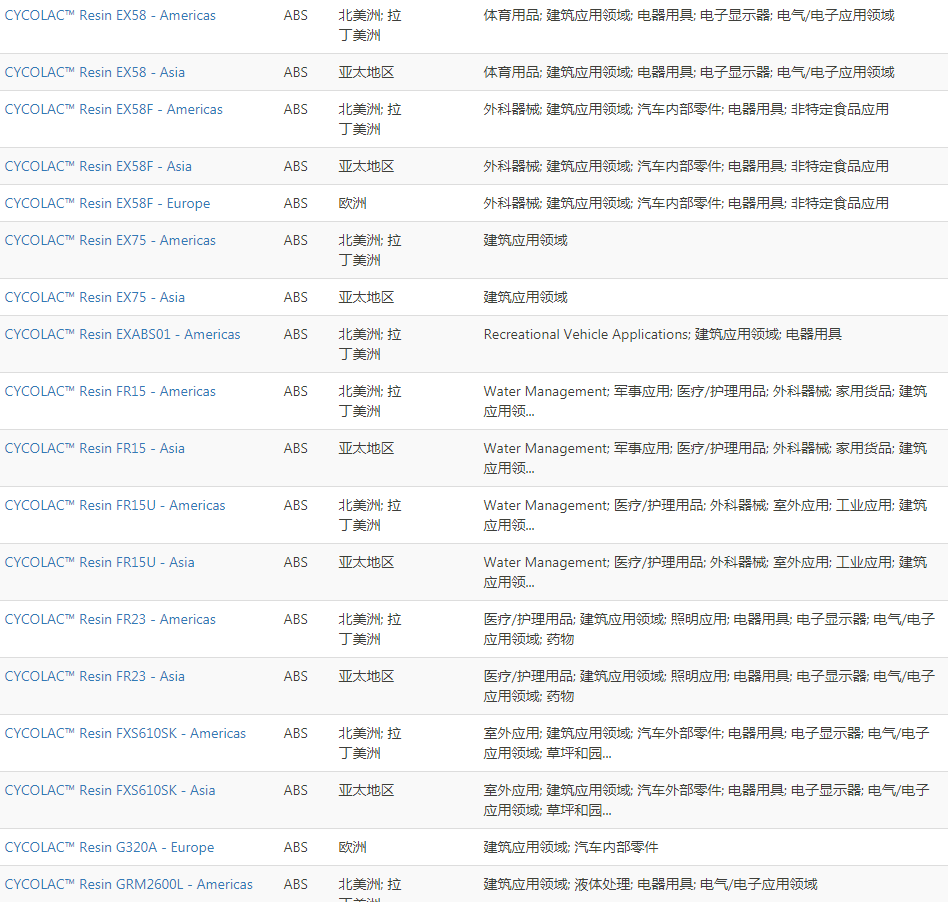948x902 pixels.
Task: Click 亚太地区 in EX58F - Asia row
Action: click(366, 166)
